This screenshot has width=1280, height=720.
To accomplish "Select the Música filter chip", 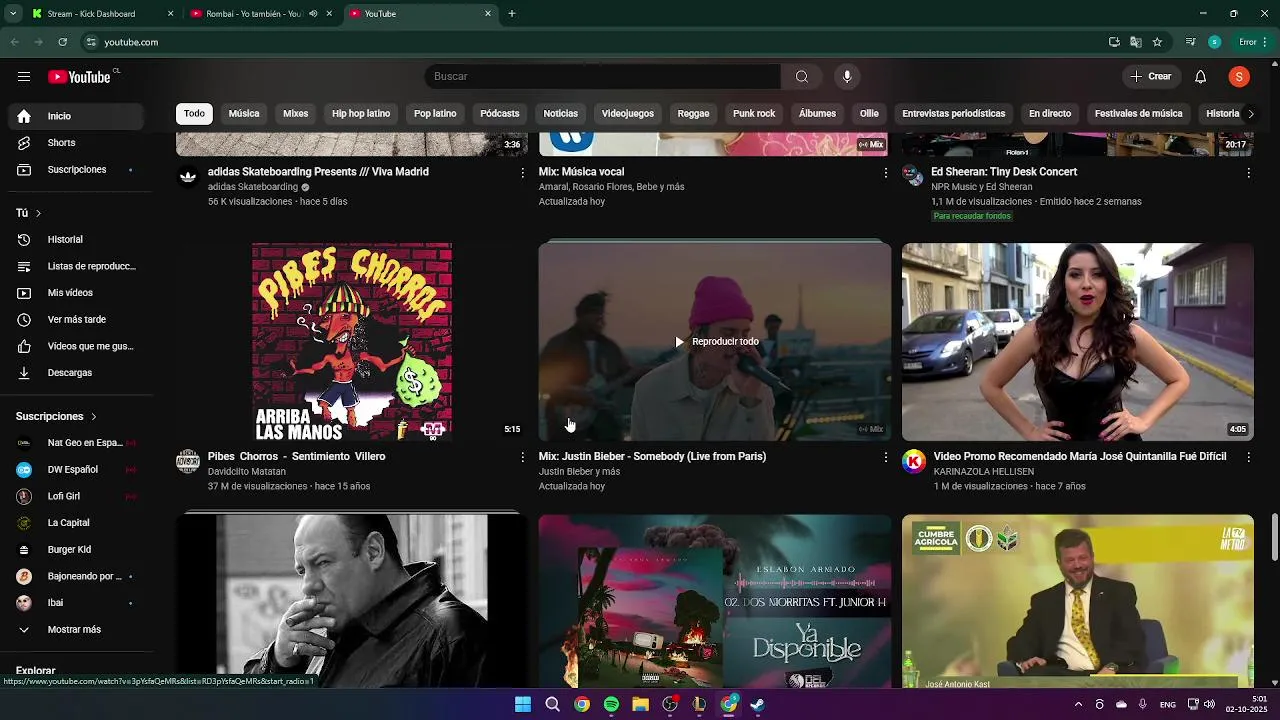I will click(244, 114).
